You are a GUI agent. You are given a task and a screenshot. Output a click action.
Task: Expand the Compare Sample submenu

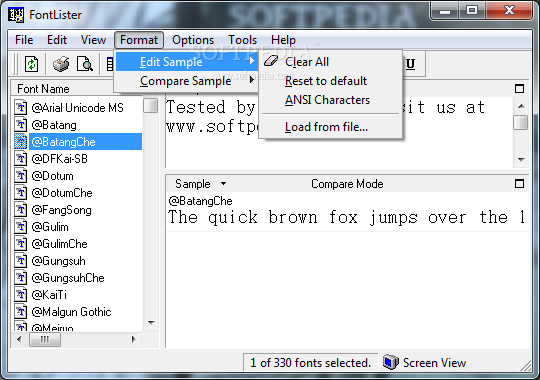click(x=187, y=81)
